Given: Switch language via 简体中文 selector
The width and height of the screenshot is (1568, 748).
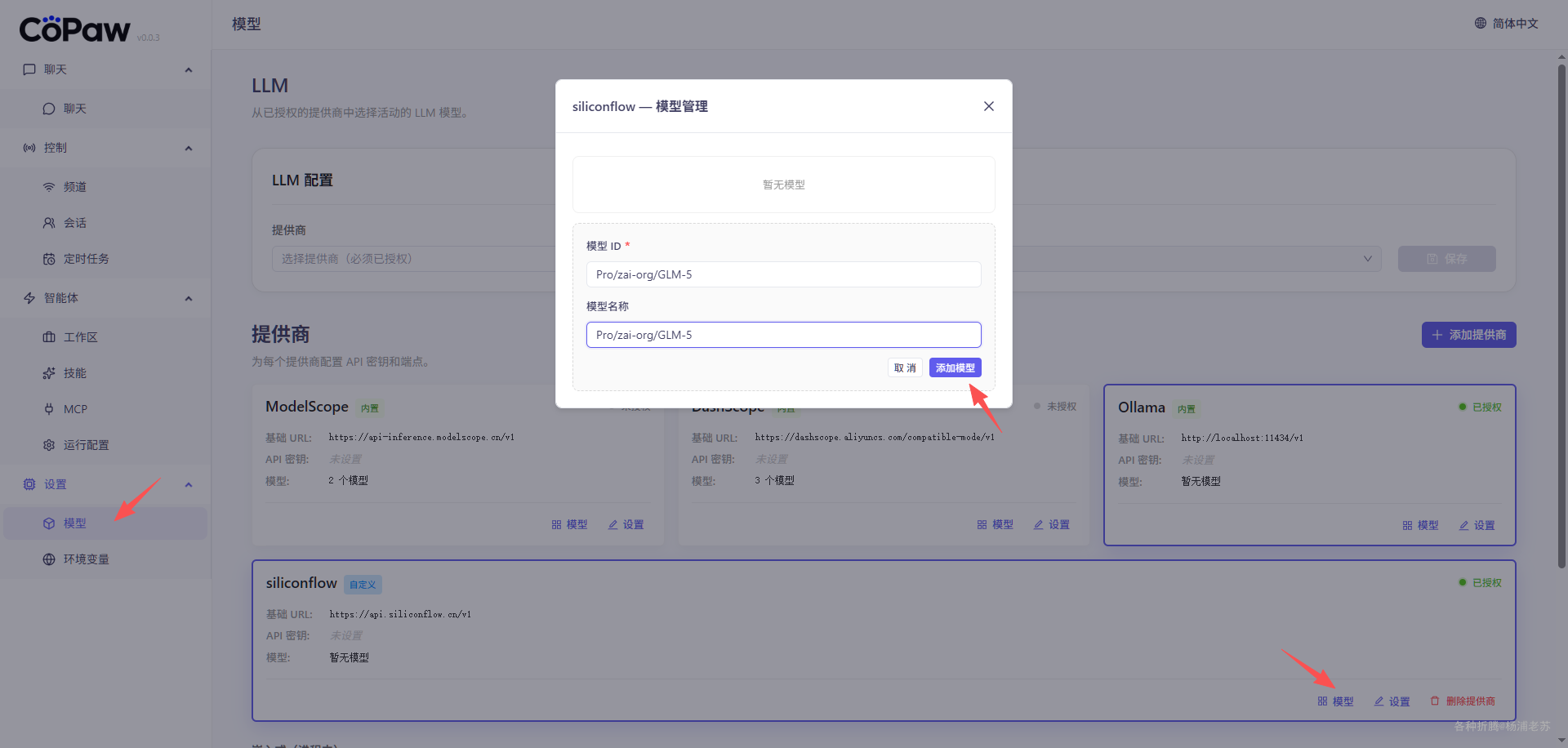Looking at the screenshot, I should (1507, 23).
